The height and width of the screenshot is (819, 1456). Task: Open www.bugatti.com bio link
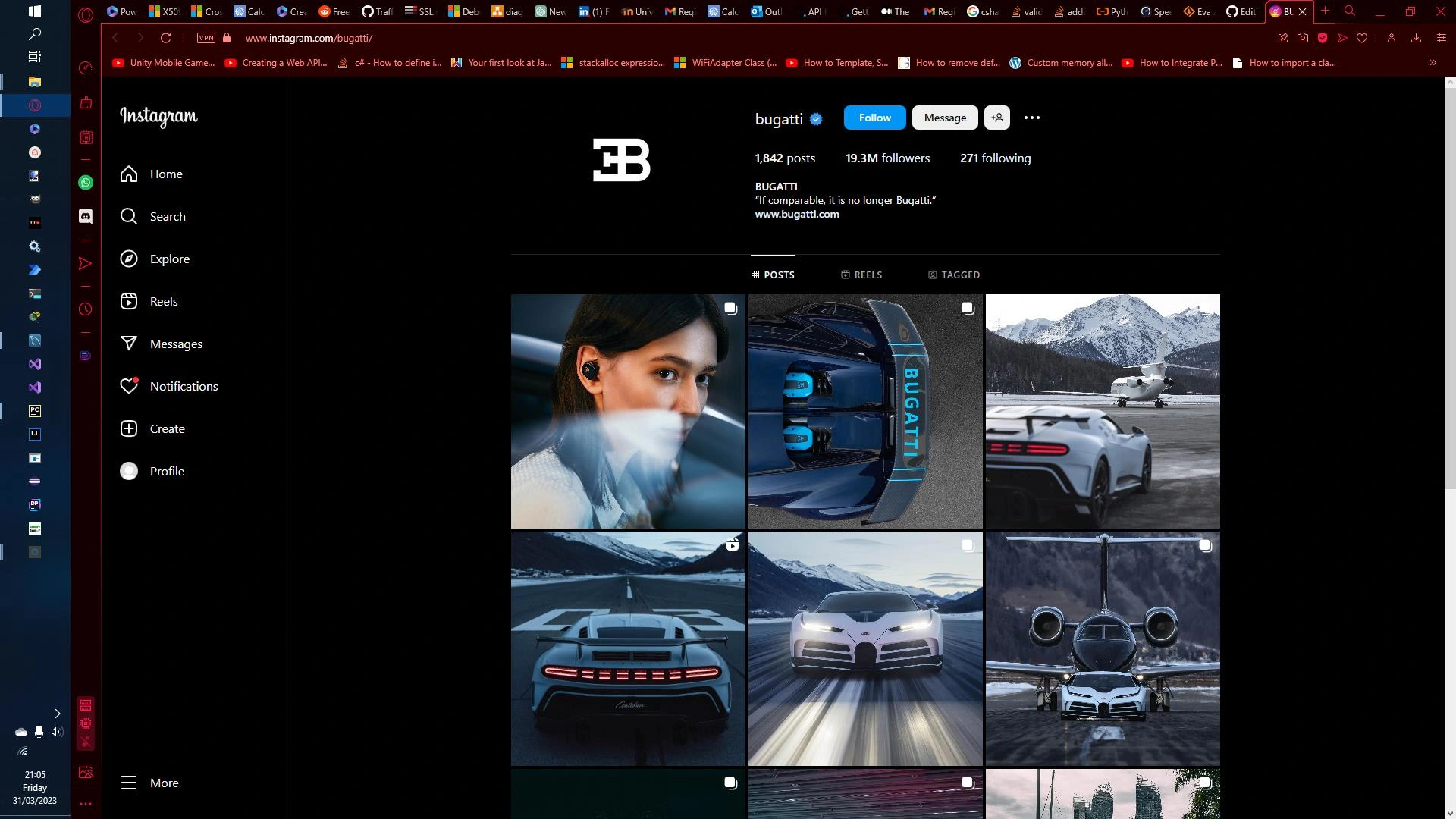[x=797, y=215]
